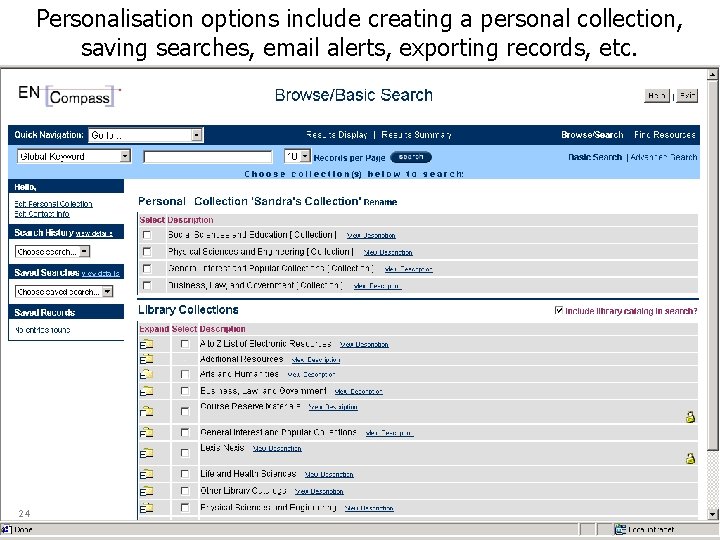Open Edit Contact Info link

point(42,214)
